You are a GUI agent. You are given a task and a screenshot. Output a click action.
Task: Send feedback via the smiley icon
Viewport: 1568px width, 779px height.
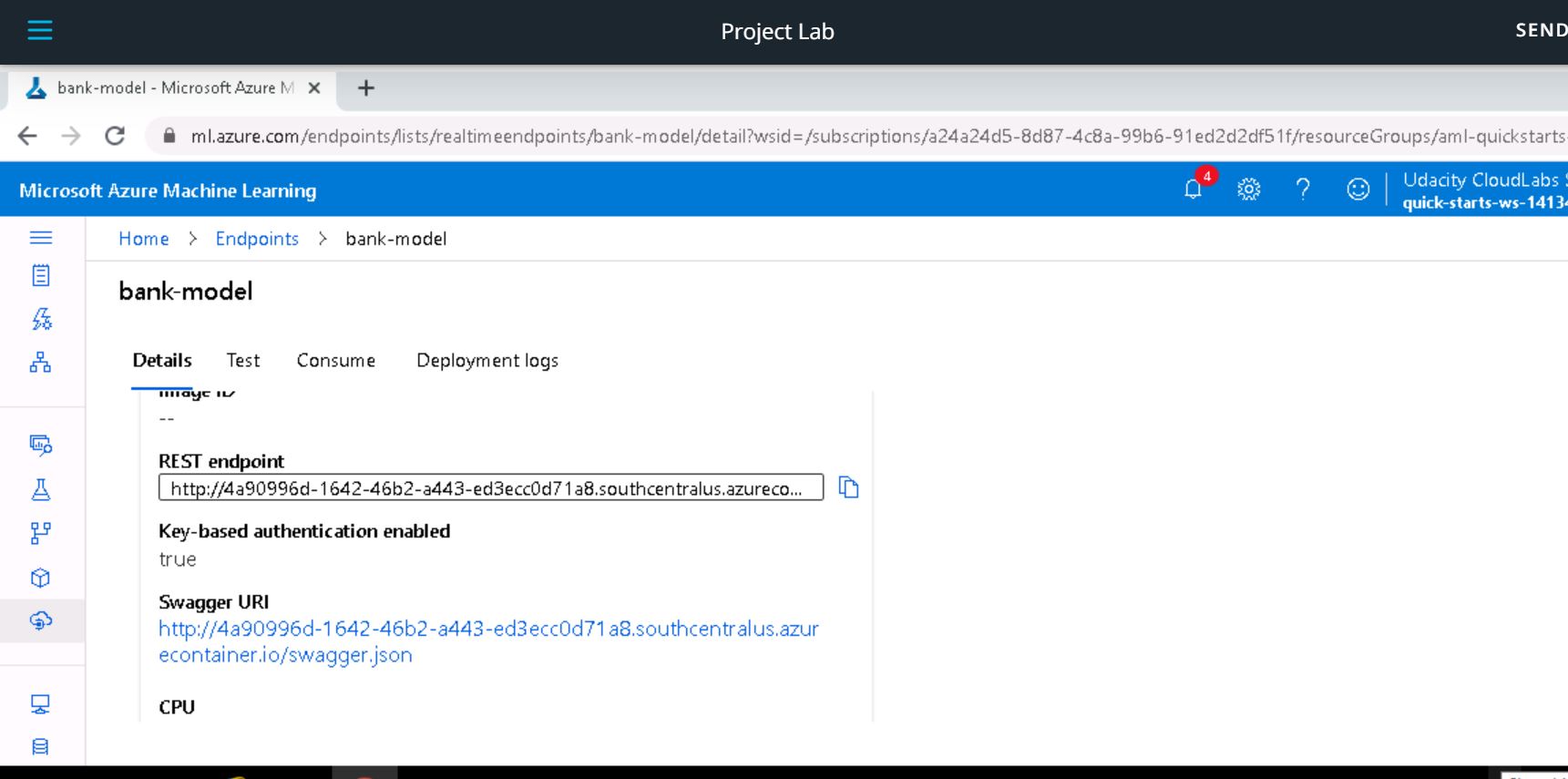coord(1358,189)
